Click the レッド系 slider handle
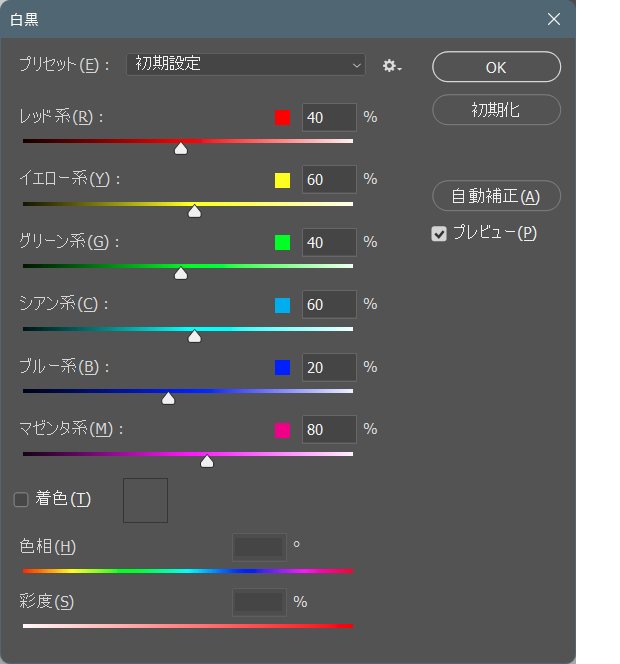 pyautogui.click(x=181, y=149)
